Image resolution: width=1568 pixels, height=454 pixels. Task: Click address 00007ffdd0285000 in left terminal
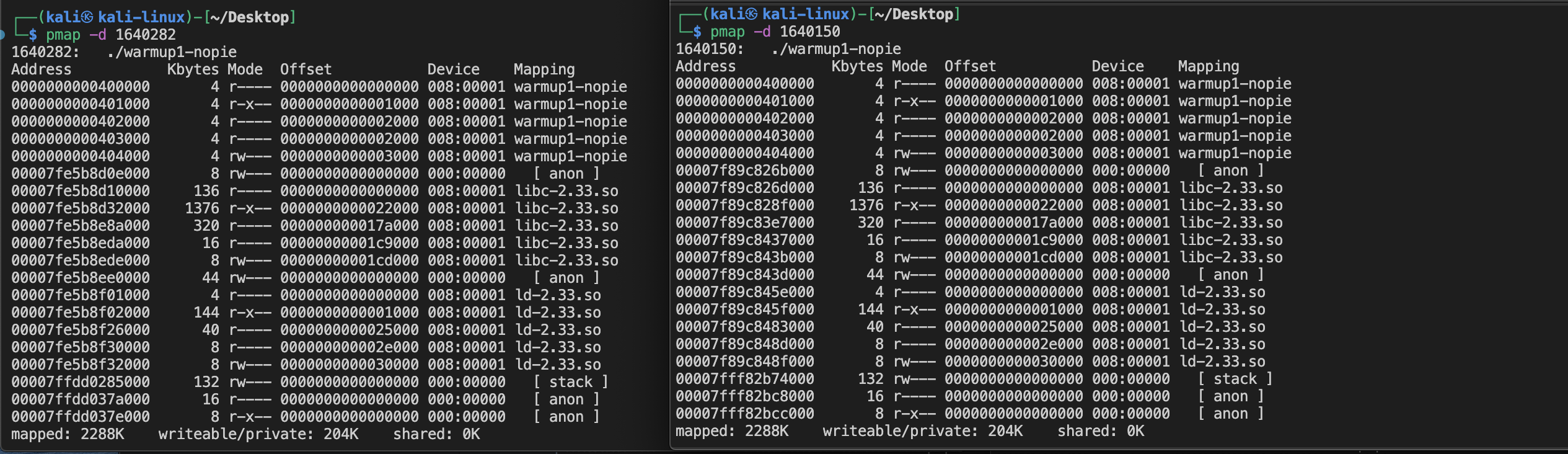tap(81, 382)
